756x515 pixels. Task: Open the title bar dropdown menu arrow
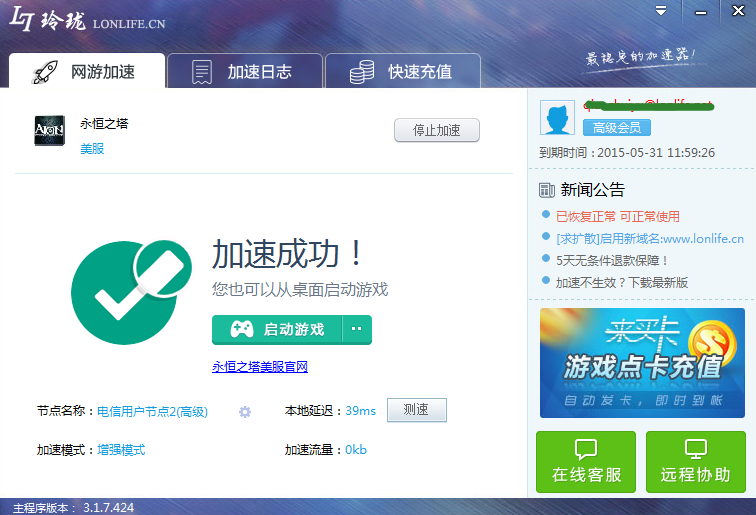point(661,11)
